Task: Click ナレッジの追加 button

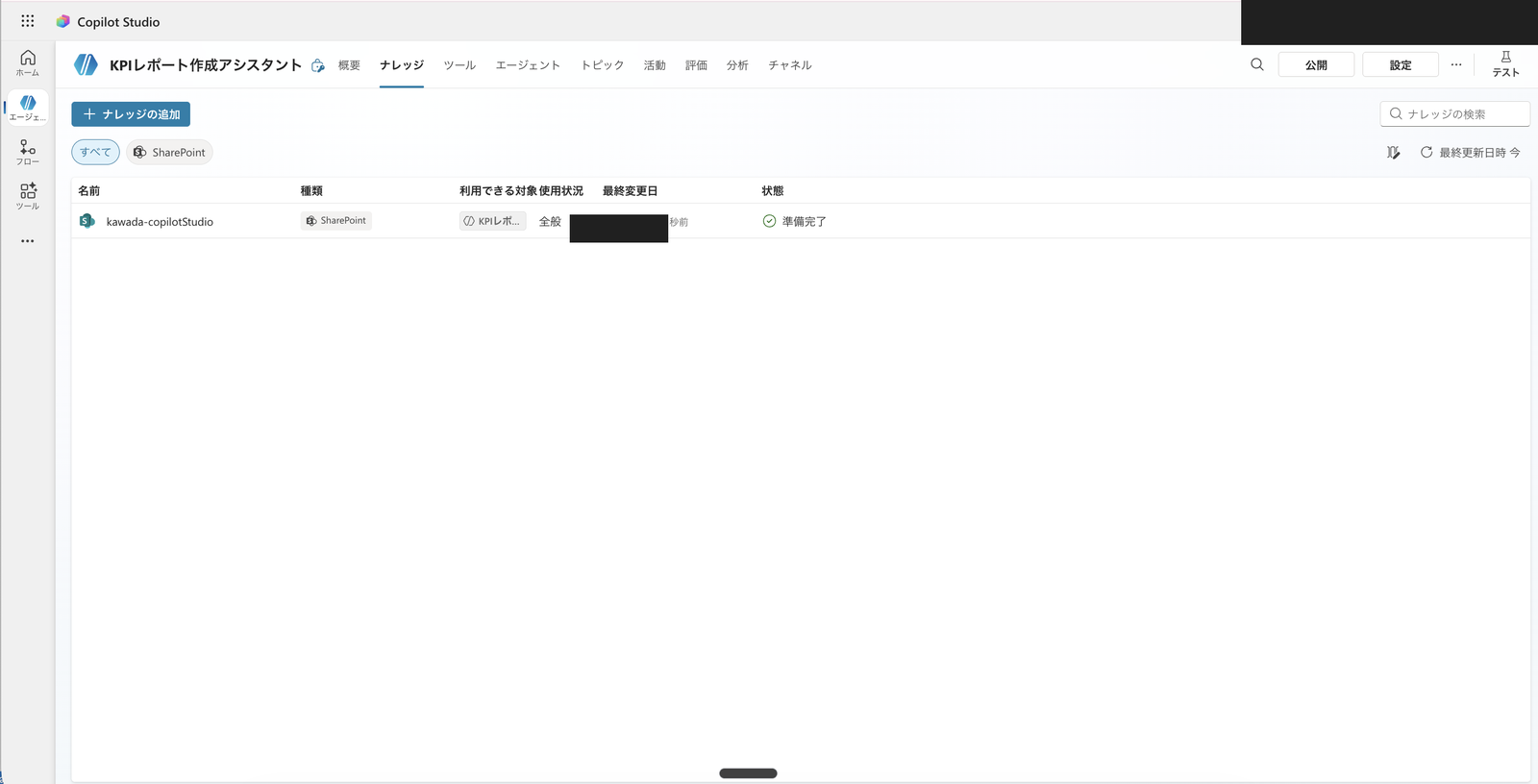Action: coord(131,114)
